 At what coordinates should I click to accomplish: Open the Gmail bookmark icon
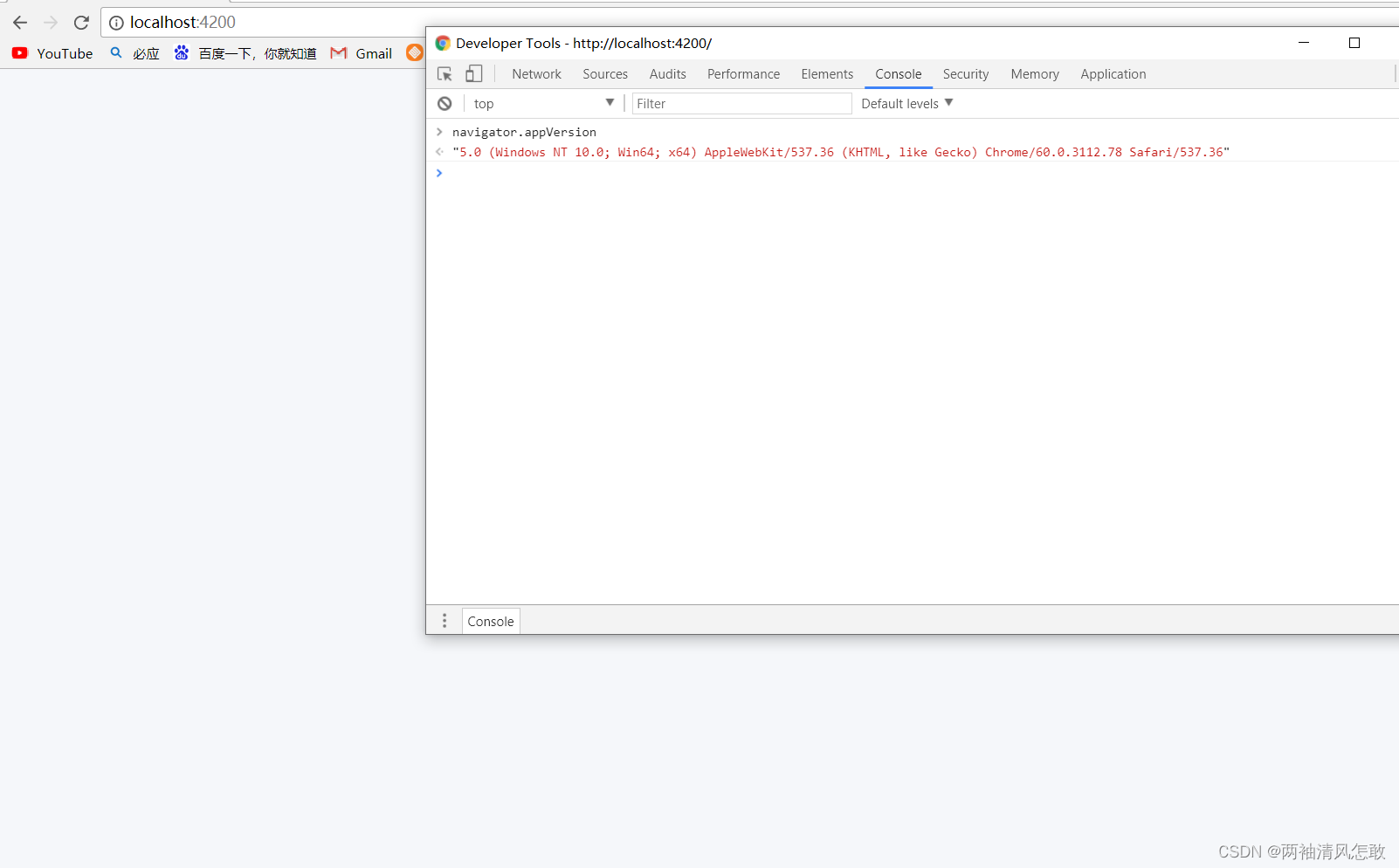339,53
